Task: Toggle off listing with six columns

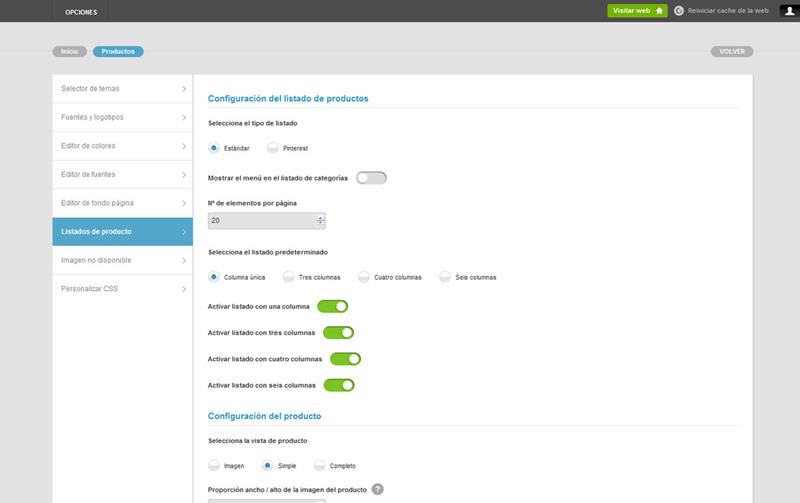Action: pos(339,385)
